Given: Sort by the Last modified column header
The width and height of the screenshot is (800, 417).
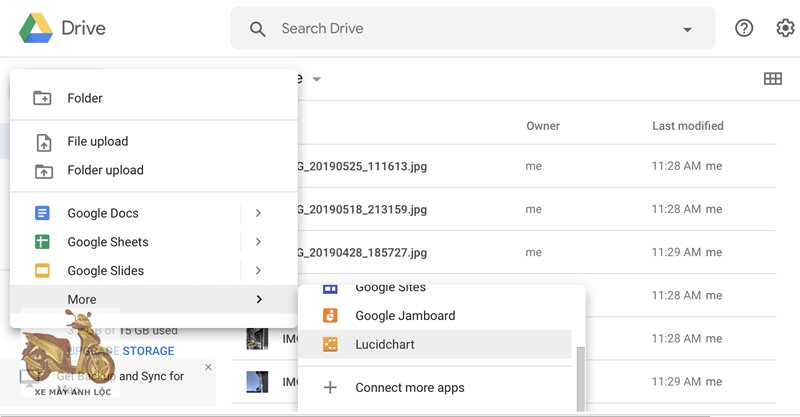Looking at the screenshot, I should point(688,126).
